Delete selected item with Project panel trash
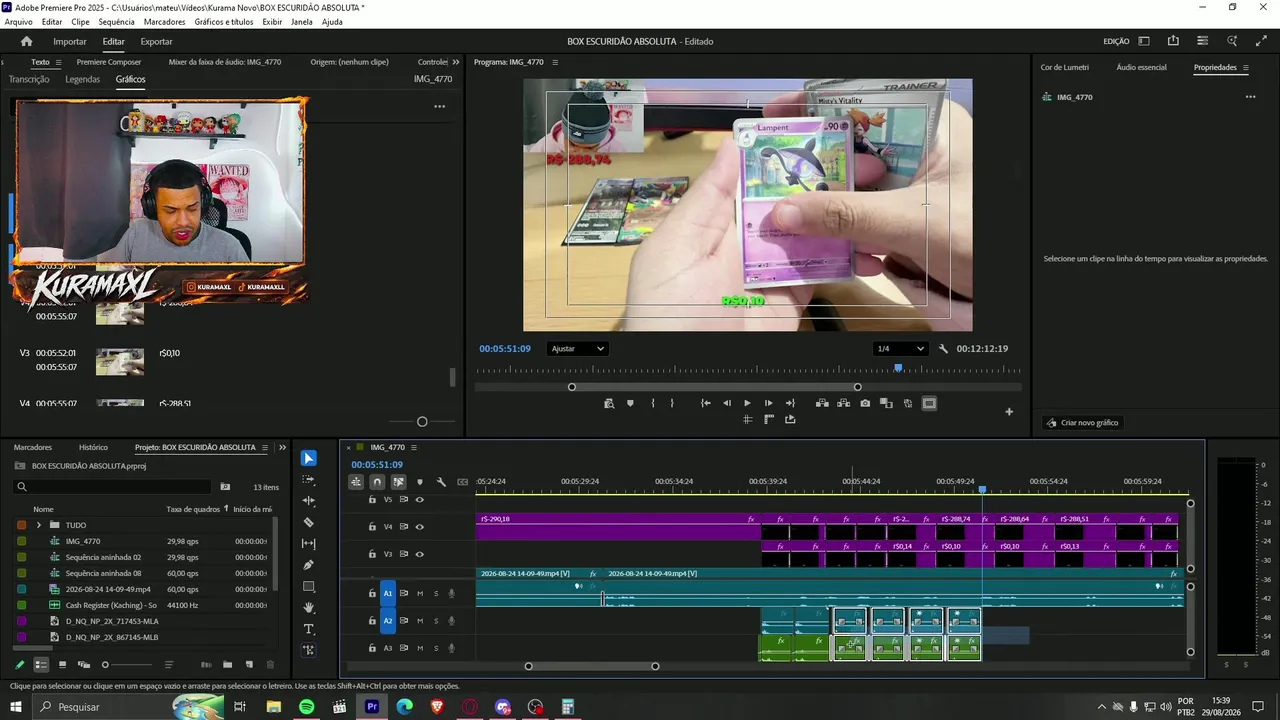 pos(269,664)
